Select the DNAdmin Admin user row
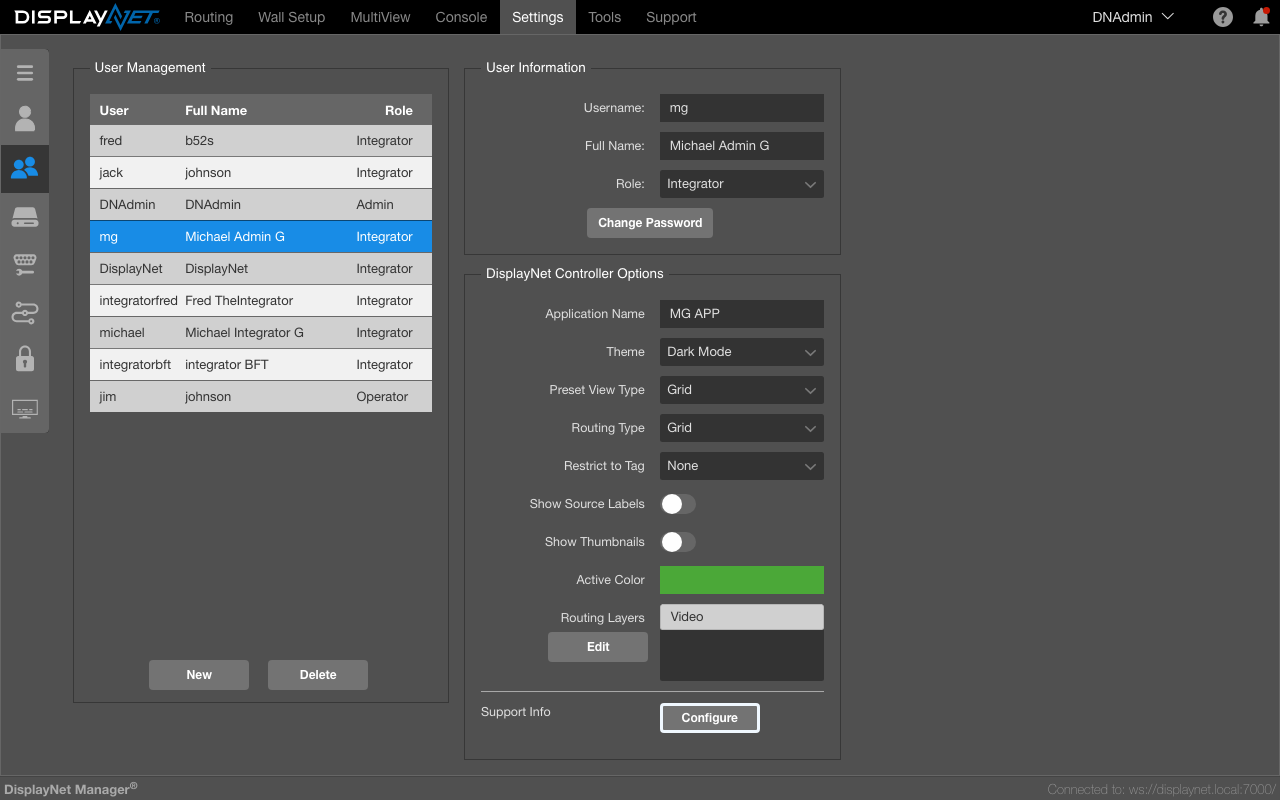 pos(261,205)
